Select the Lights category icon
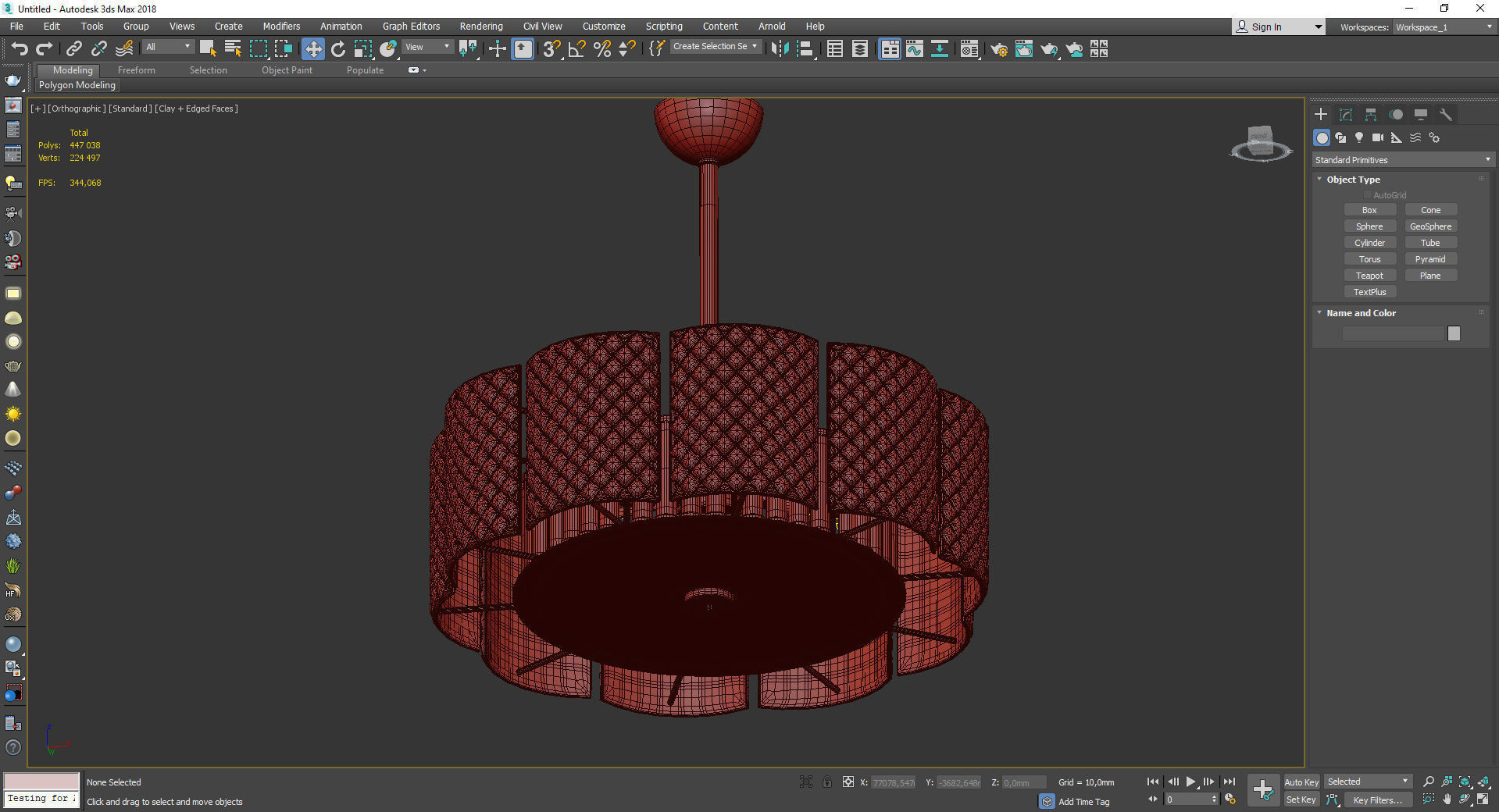 pos(1359,137)
